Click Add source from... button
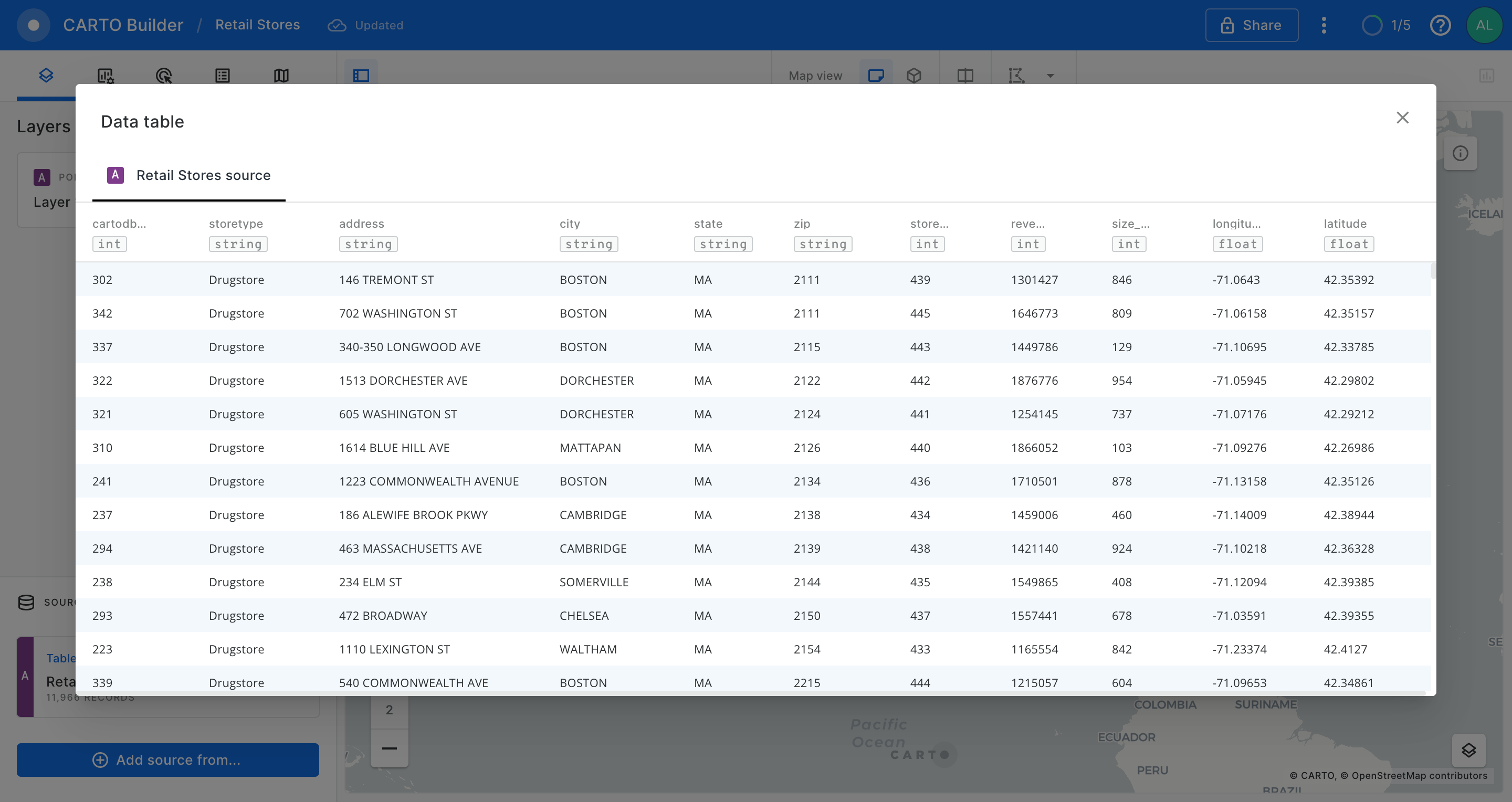 167,760
